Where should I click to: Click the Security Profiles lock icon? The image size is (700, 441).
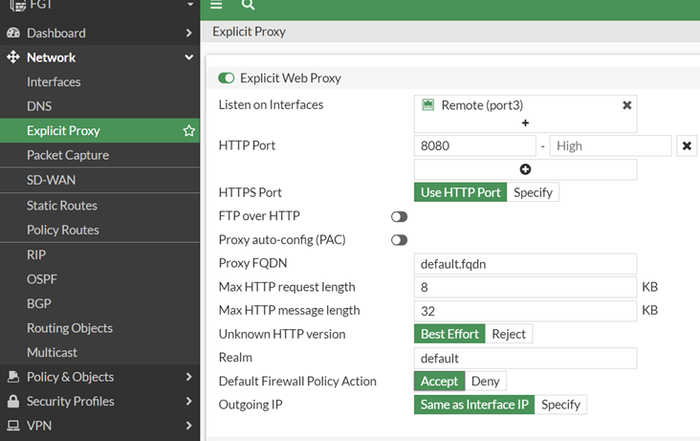point(13,402)
